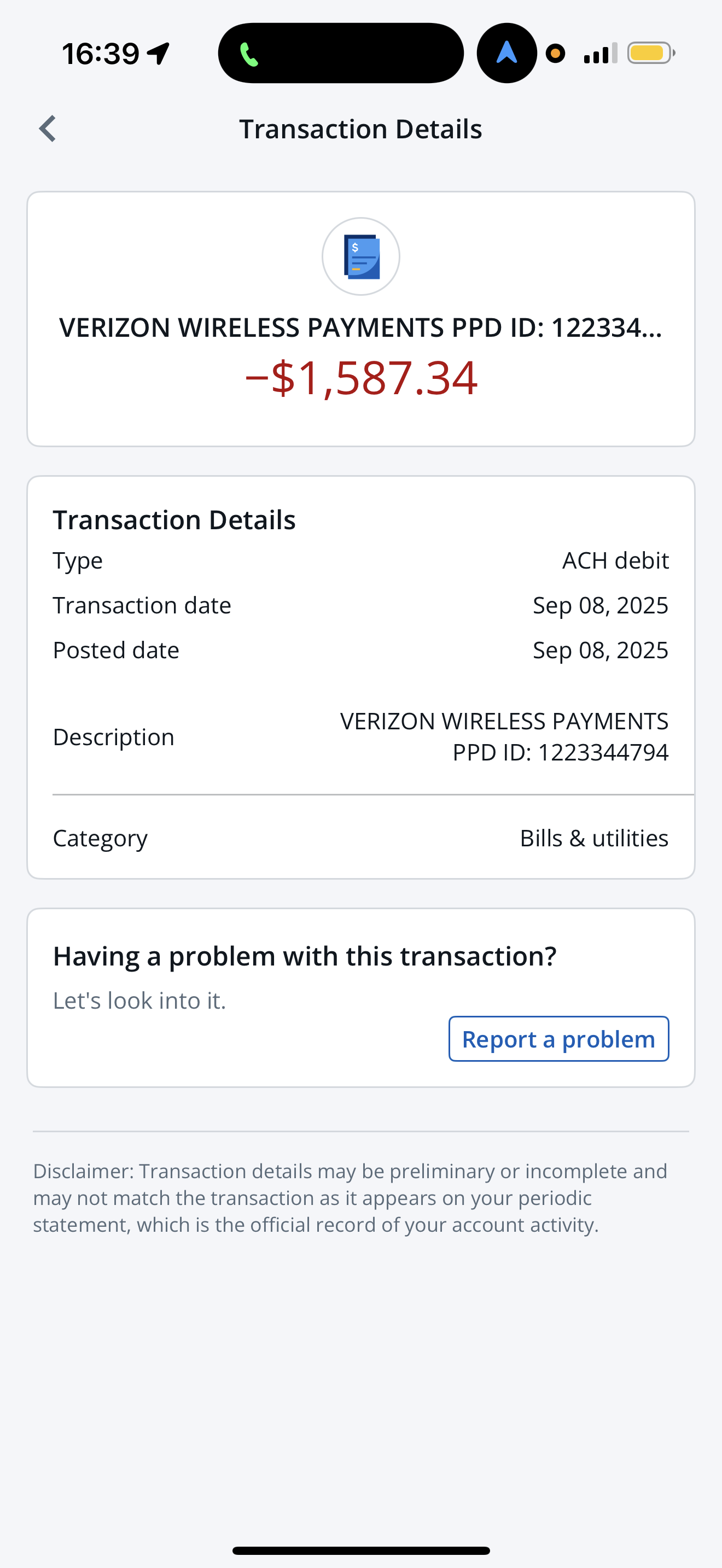722x1568 pixels.
Task: Tap the battery status icon
Action: coord(650,54)
